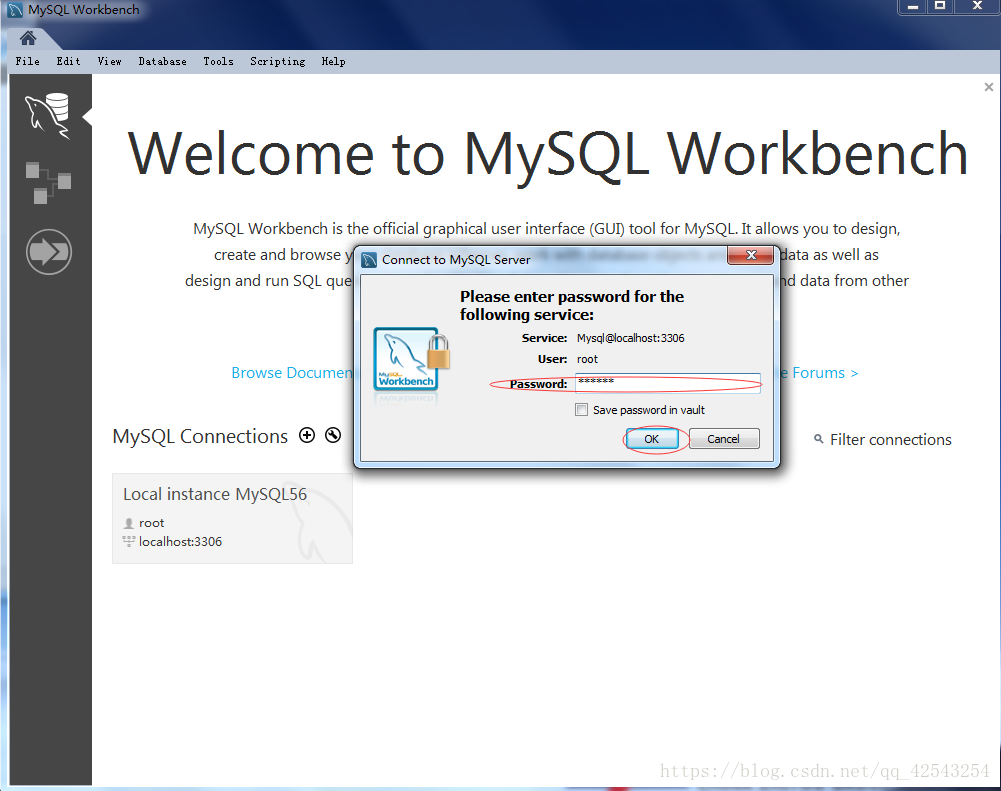Minimize the MySQL Workbench window
This screenshot has width=1001, height=791.
tap(913, 7)
